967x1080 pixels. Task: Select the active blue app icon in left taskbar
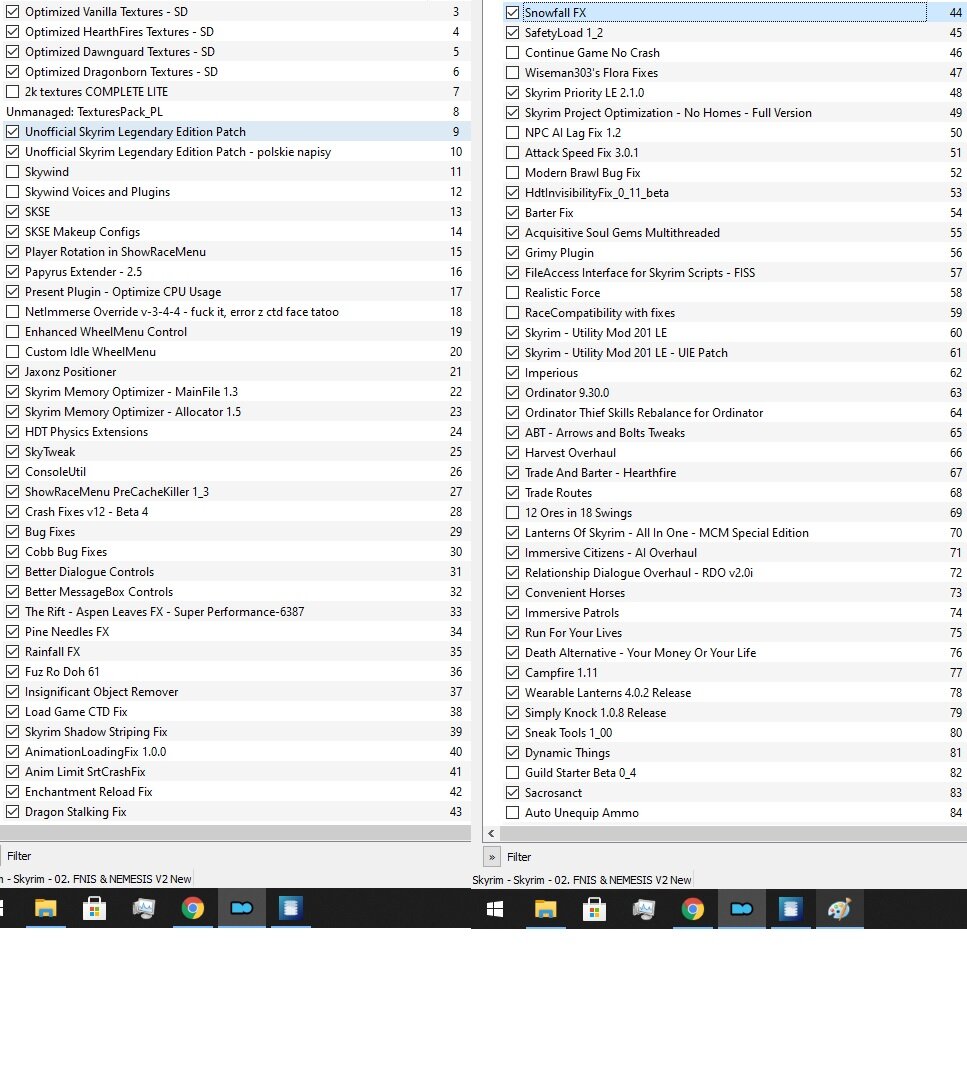(x=242, y=908)
